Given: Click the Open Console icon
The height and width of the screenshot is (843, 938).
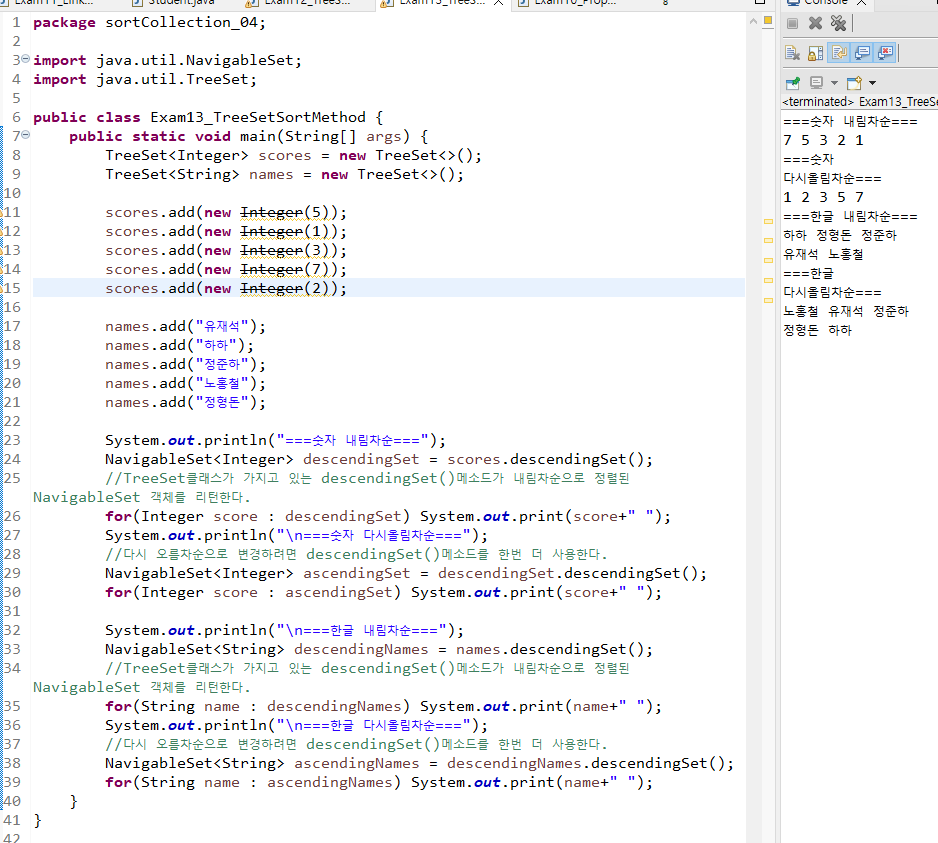Looking at the screenshot, I should point(854,83).
